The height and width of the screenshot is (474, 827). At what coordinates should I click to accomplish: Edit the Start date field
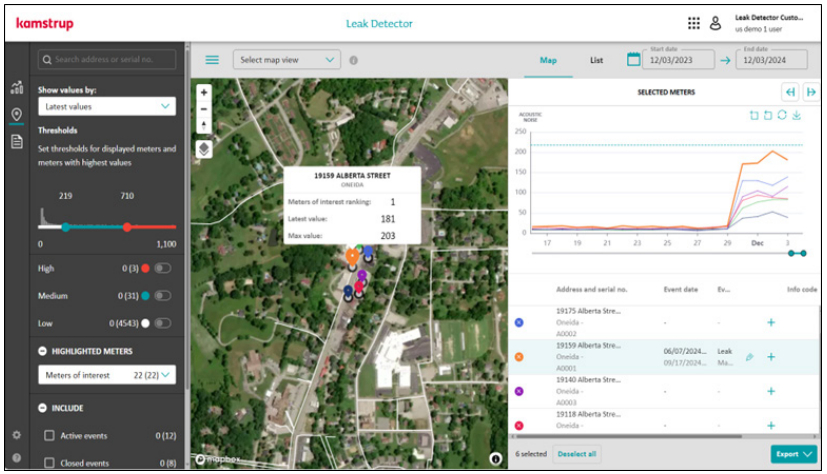(678, 60)
